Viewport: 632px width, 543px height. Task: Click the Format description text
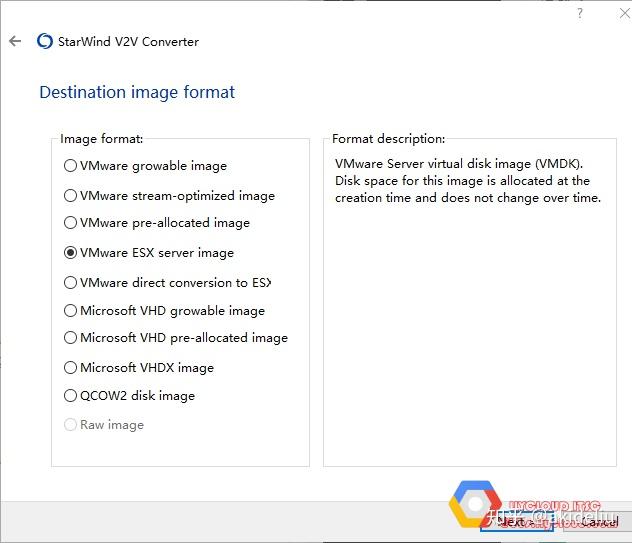point(468,181)
